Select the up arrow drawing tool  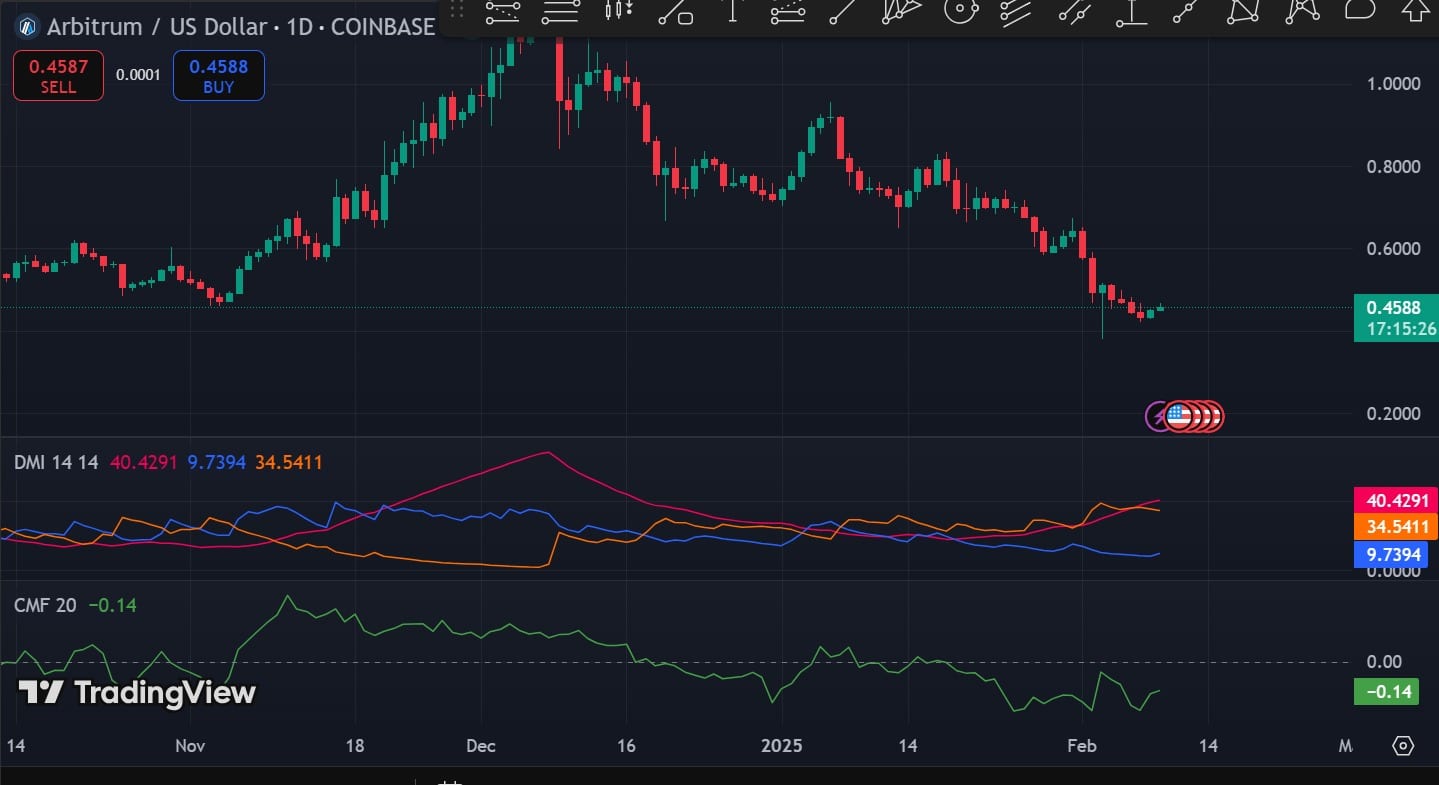tap(1414, 11)
